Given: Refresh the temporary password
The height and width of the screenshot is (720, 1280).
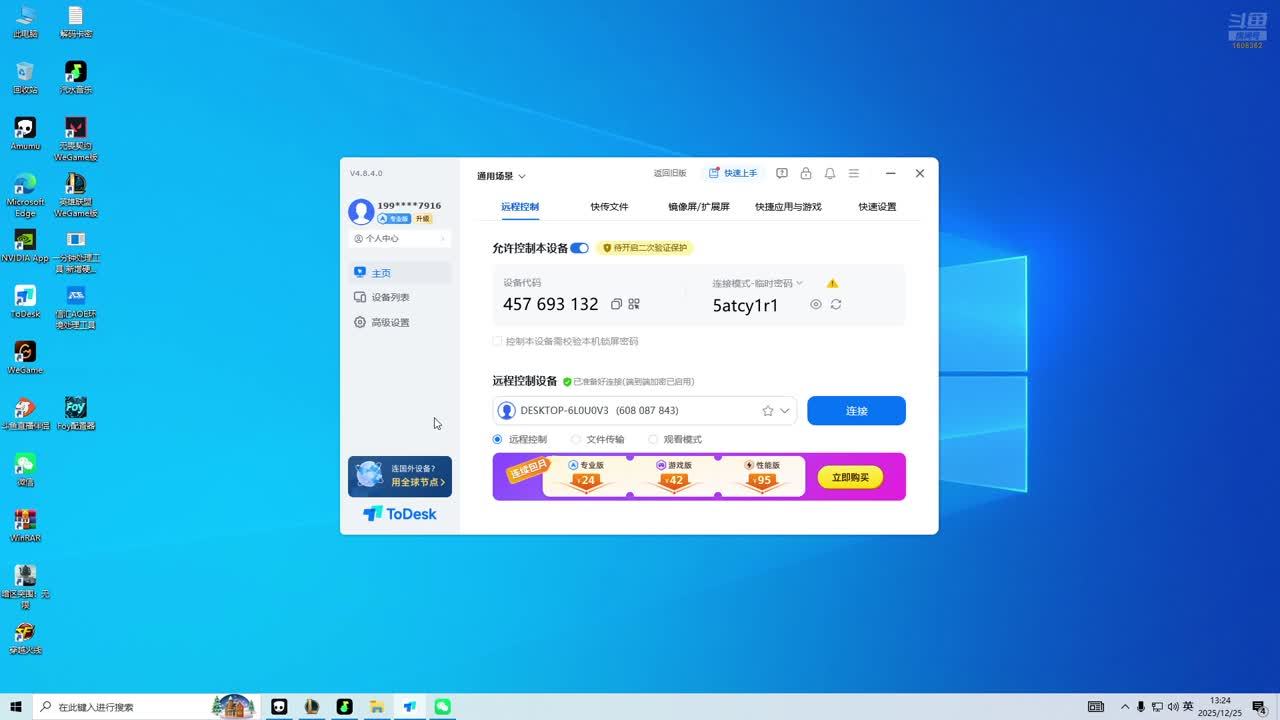Looking at the screenshot, I should [x=836, y=304].
